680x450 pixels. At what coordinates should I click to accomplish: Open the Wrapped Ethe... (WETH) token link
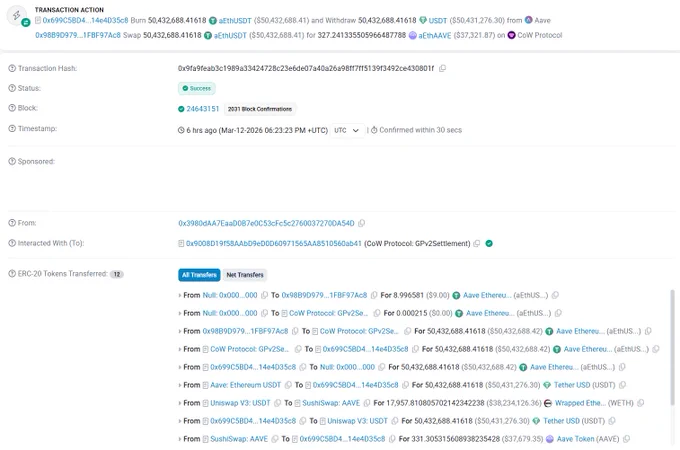(580, 403)
